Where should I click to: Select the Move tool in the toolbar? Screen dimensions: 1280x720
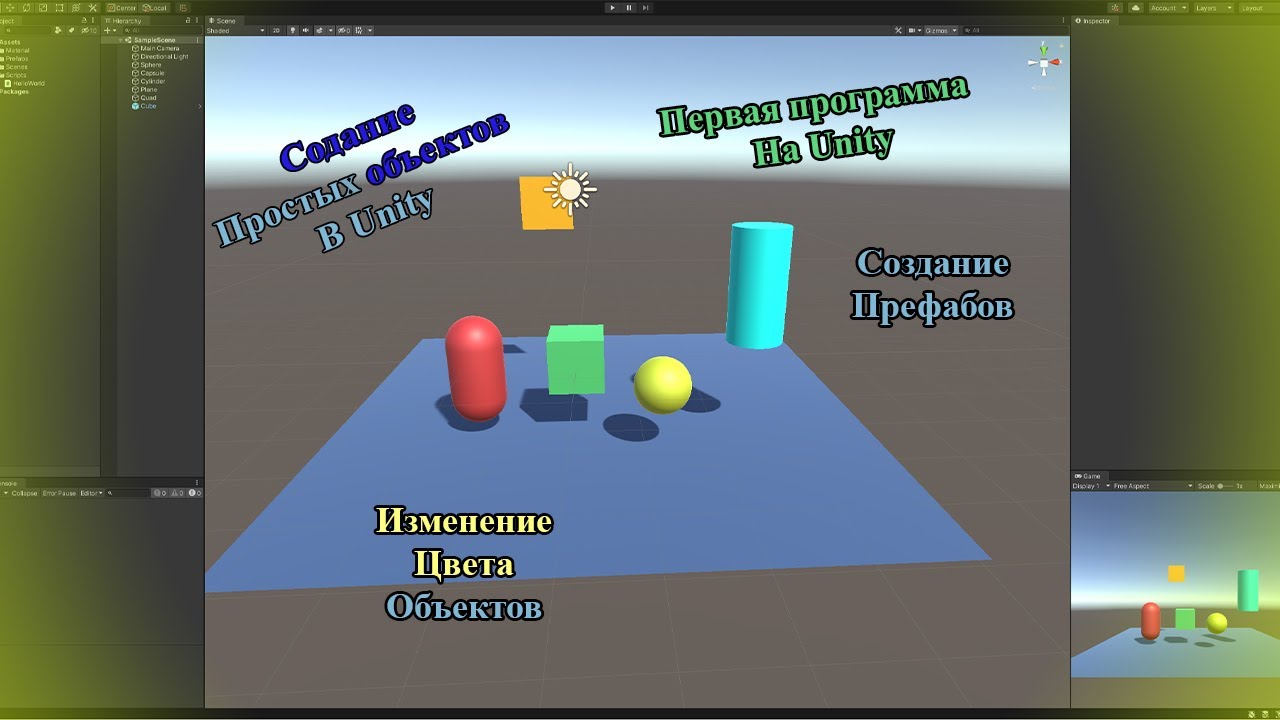tap(10, 8)
